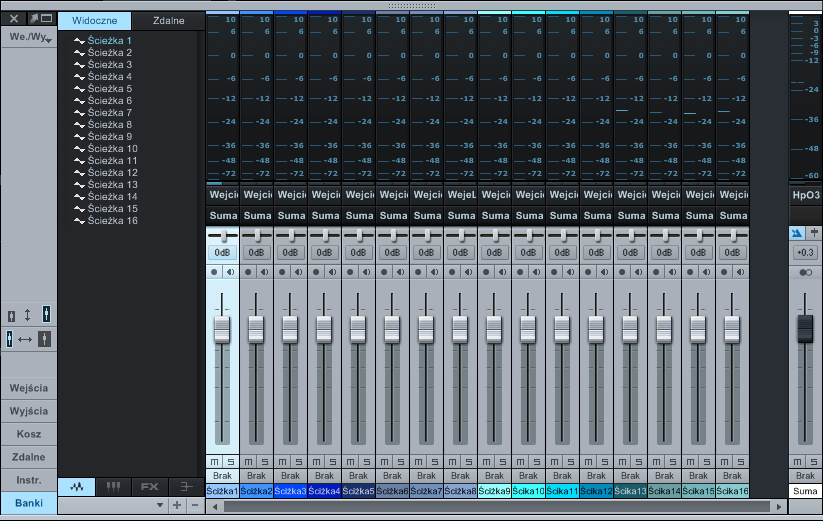Viewport: 823px width, 521px height.
Task: Open the Banki section
Action: (x=29, y=503)
